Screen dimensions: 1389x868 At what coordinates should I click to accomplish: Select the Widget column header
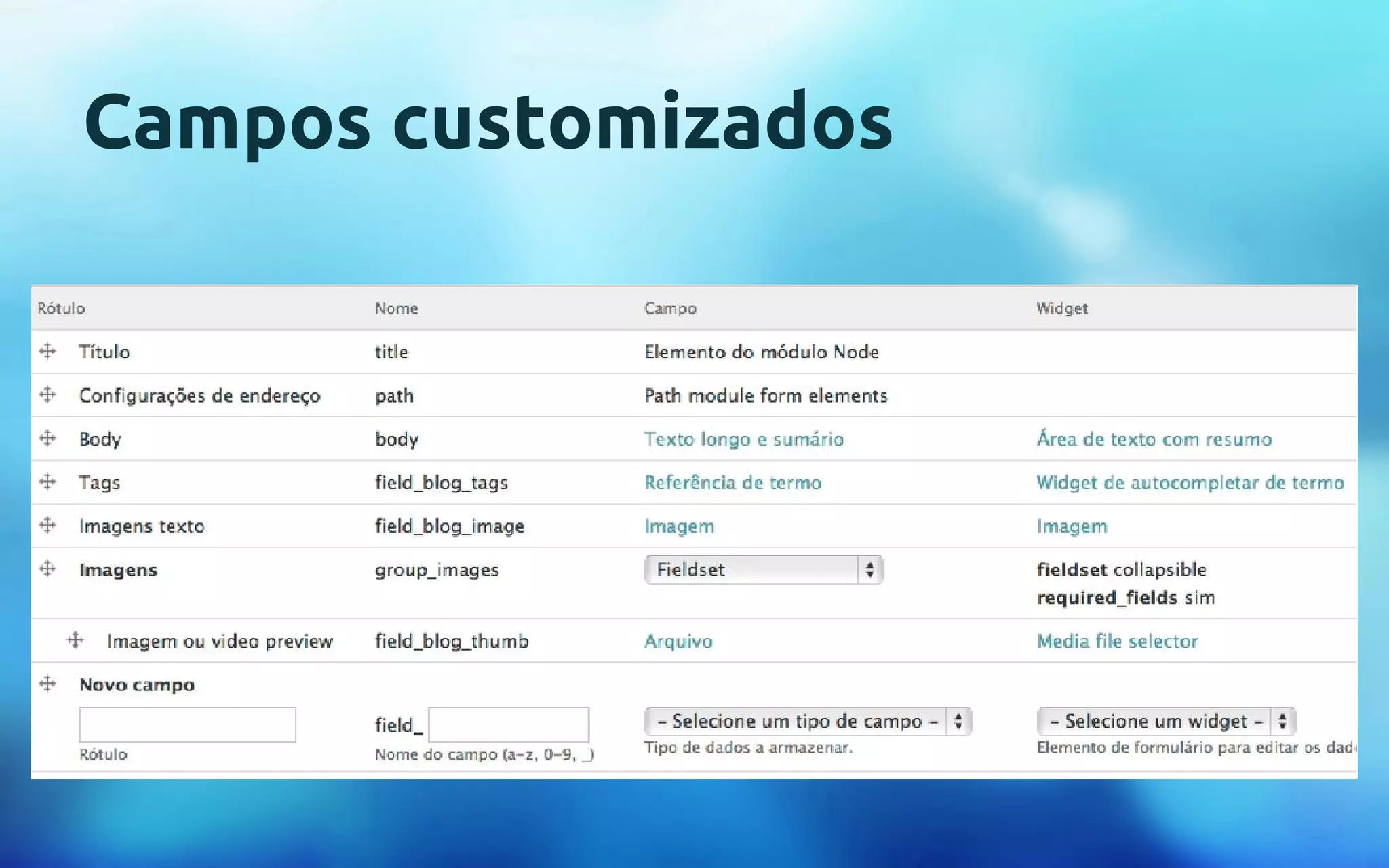click(1062, 309)
